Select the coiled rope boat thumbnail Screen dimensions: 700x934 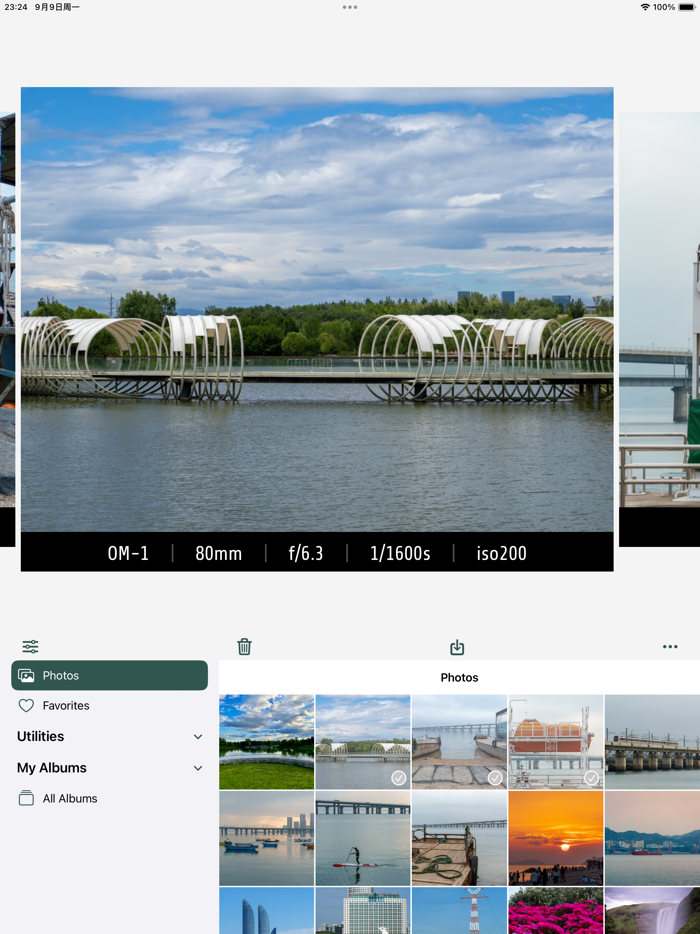coord(459,839)
